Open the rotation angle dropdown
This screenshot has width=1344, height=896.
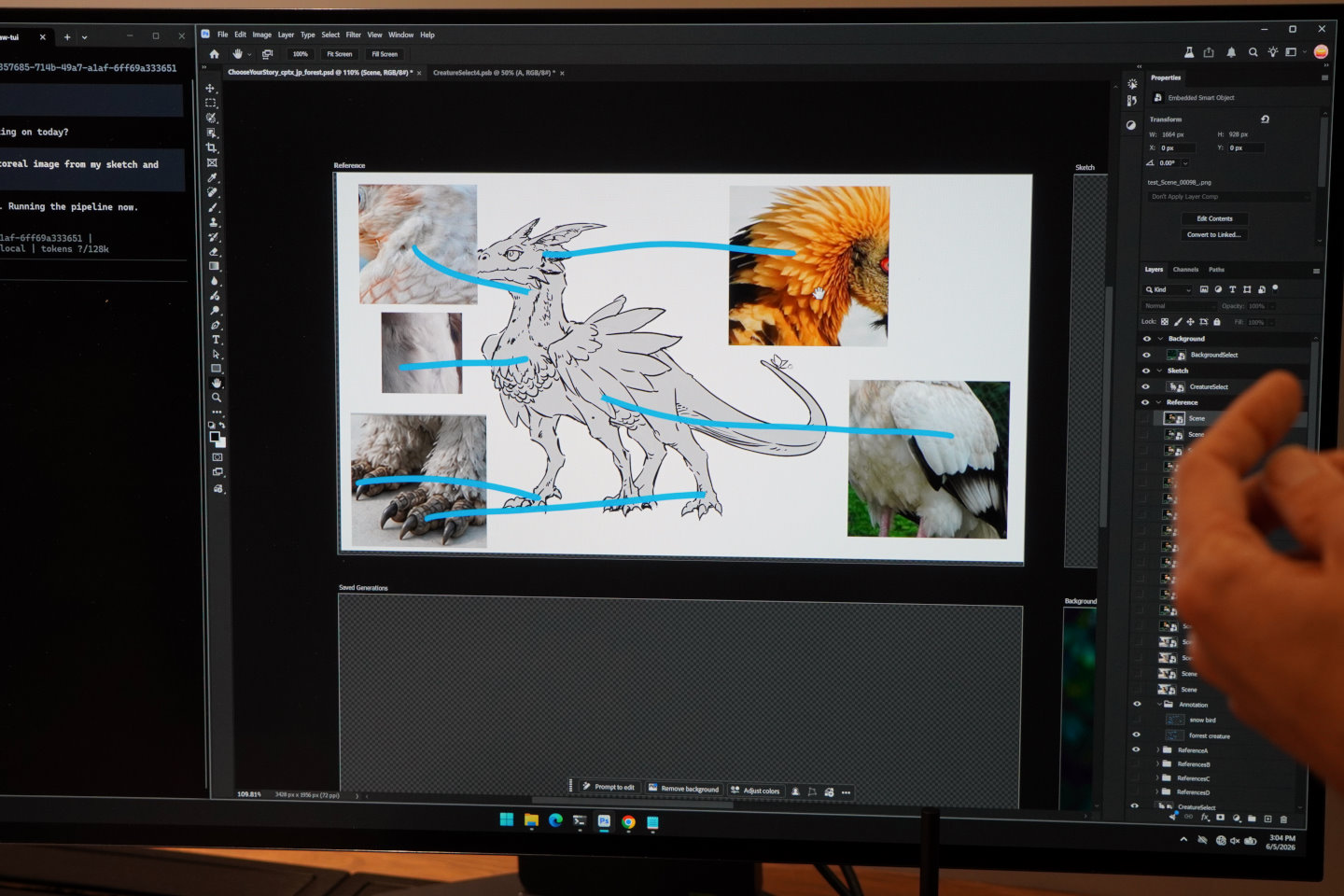(1185, 163)
